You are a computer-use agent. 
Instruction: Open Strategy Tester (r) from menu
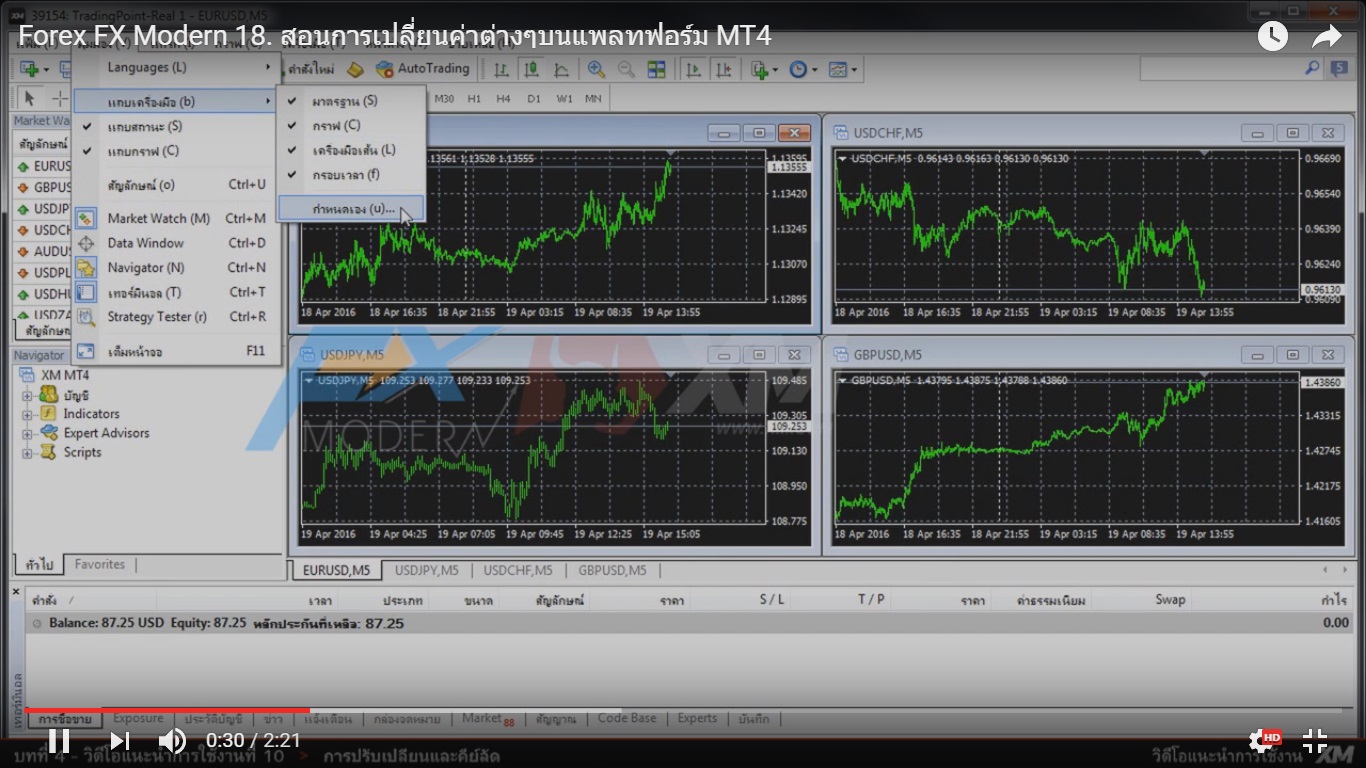point(176,317)
